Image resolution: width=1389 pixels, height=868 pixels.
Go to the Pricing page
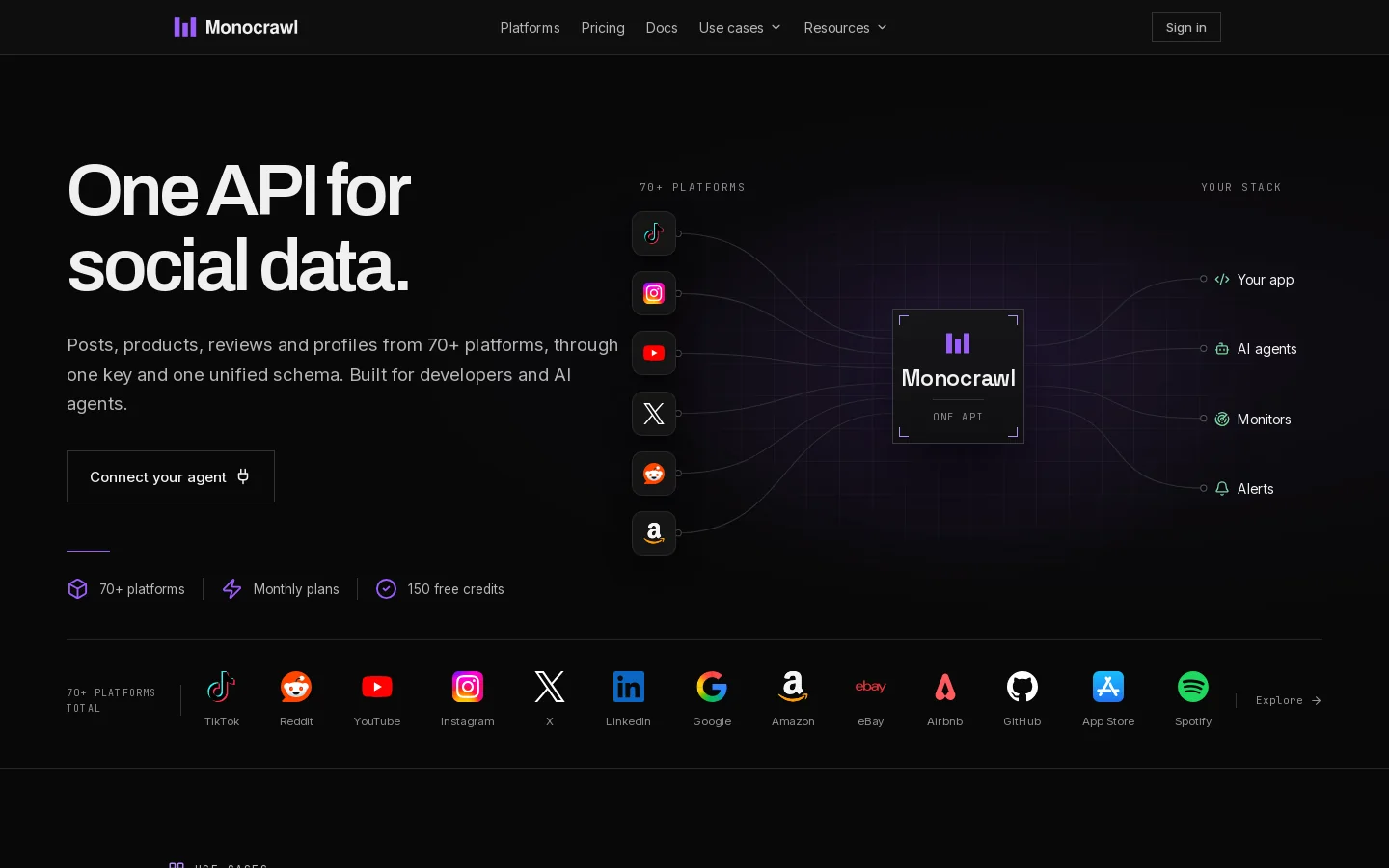(603, 28)
